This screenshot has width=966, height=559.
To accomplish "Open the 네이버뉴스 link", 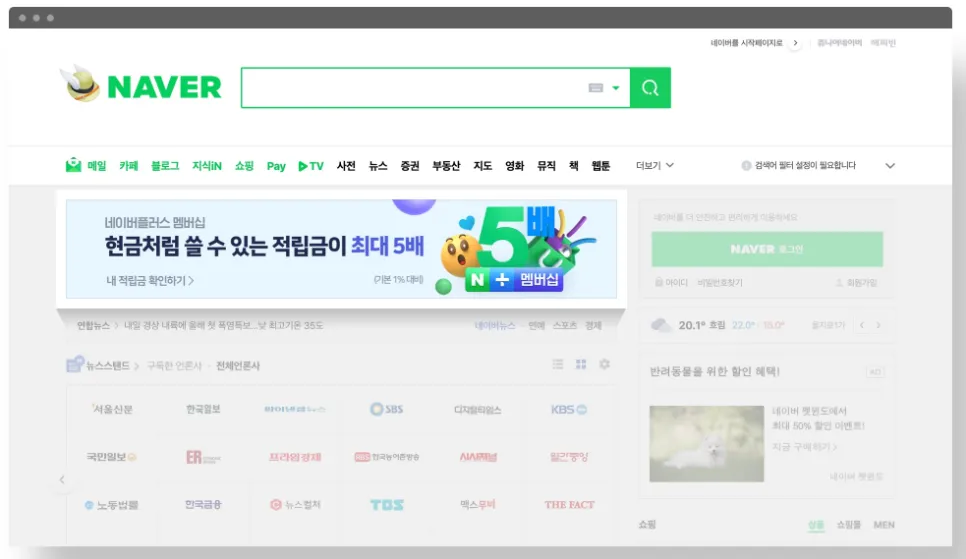I will point(495,325).
